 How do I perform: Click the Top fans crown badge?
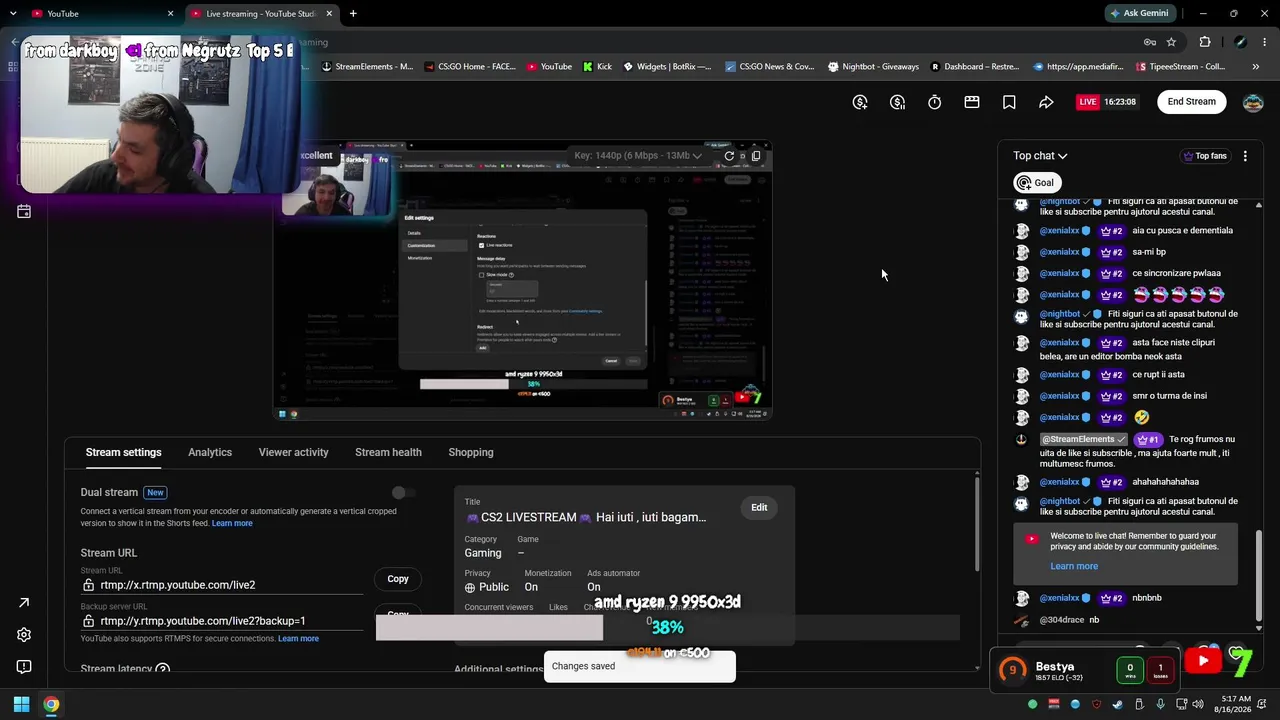pos(1205,156)
